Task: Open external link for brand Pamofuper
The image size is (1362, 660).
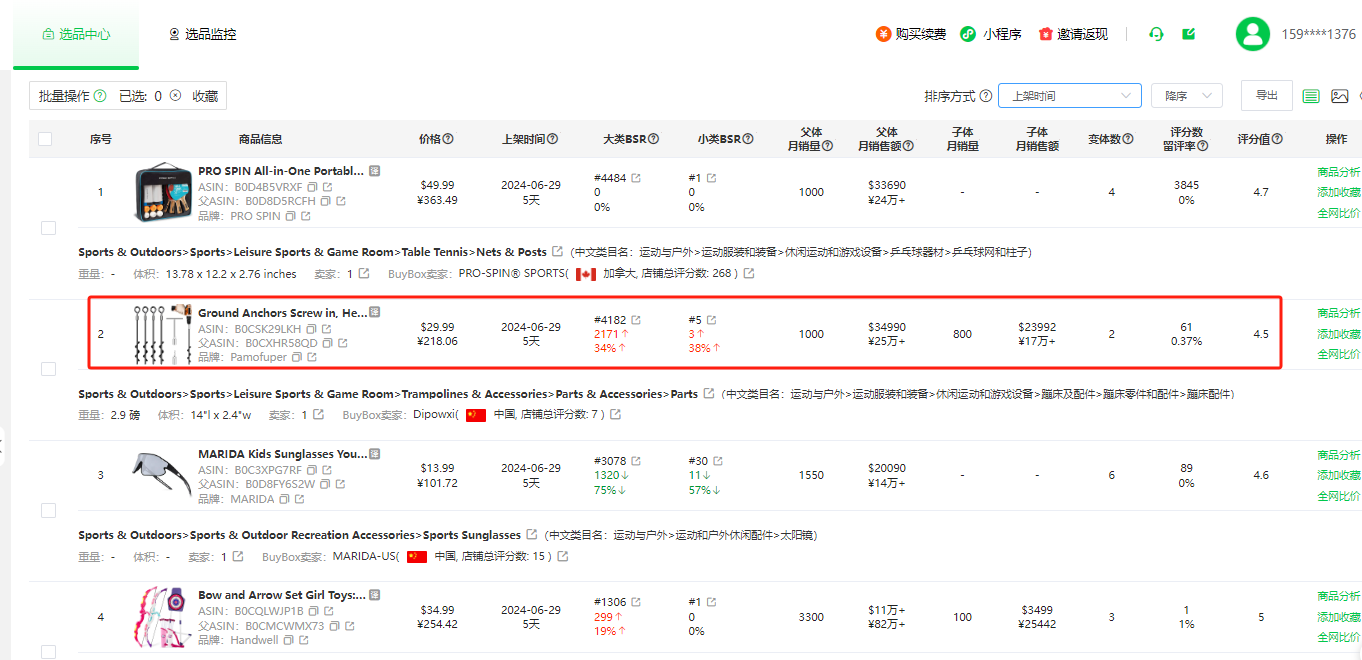Action: pos(312,357)
